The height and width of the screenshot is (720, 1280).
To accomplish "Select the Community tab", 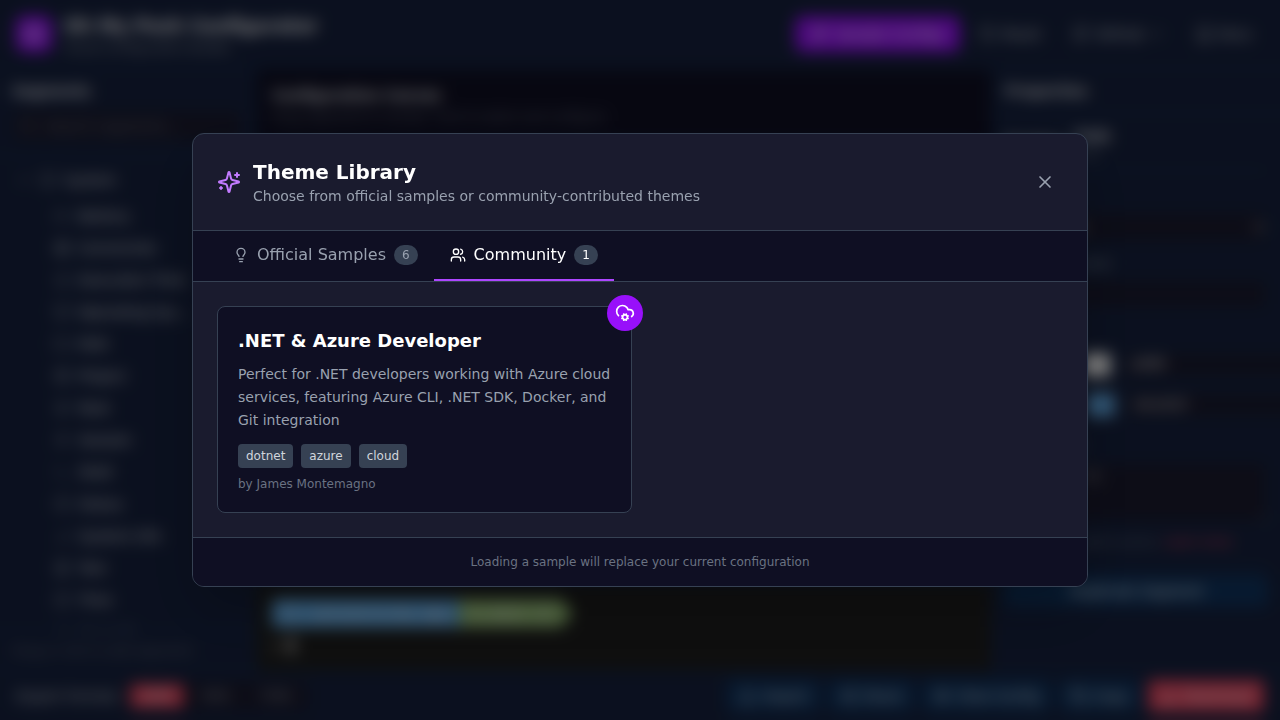I will click(524, 255).
